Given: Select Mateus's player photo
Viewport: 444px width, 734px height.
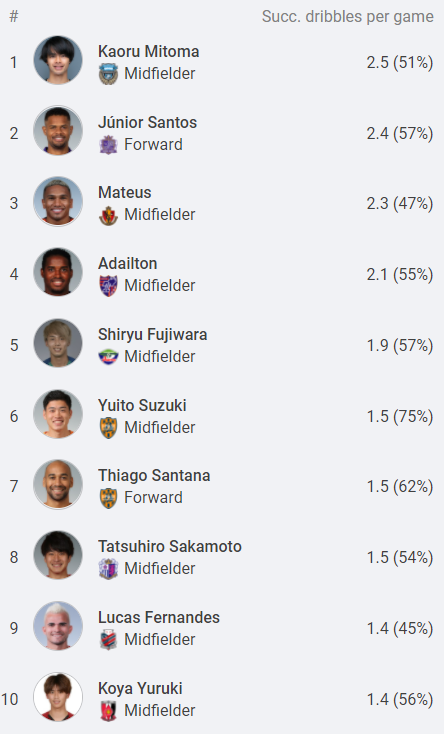Looking at the screenshot, I should [58, 201].
